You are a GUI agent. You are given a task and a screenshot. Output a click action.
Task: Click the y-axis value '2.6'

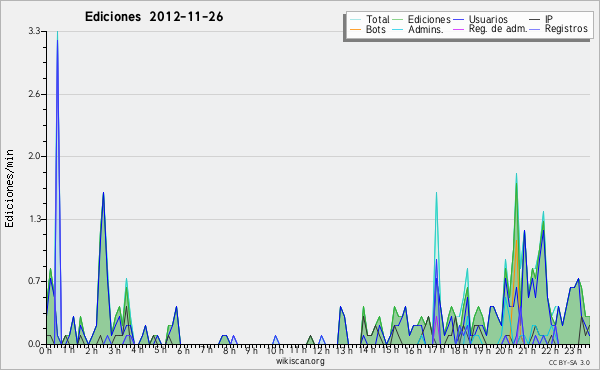pos(34,94)
